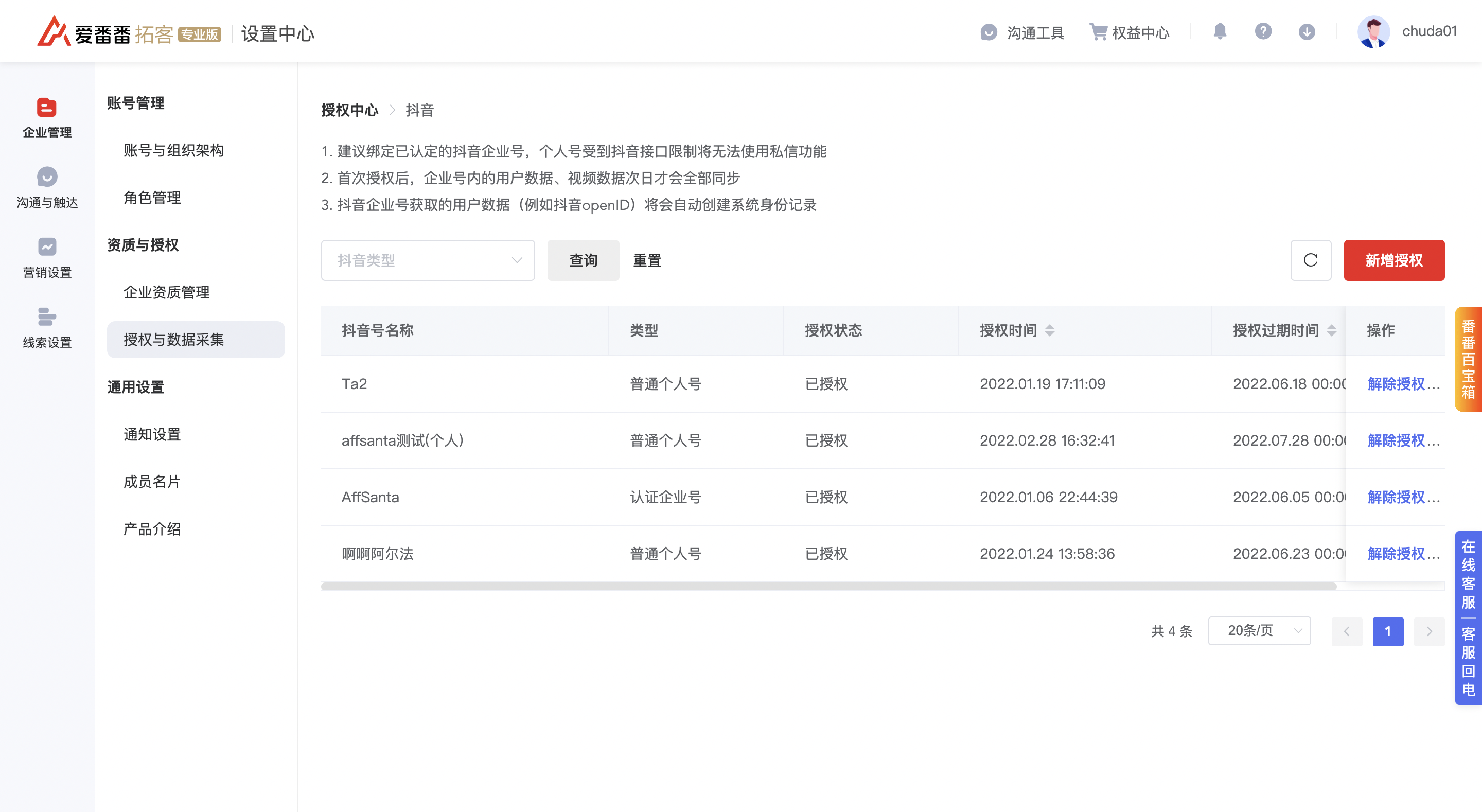Viewport: 1482px width, 812px height.
Task: Click the AffSanta account name cell
Action: (x=370, y=497)
